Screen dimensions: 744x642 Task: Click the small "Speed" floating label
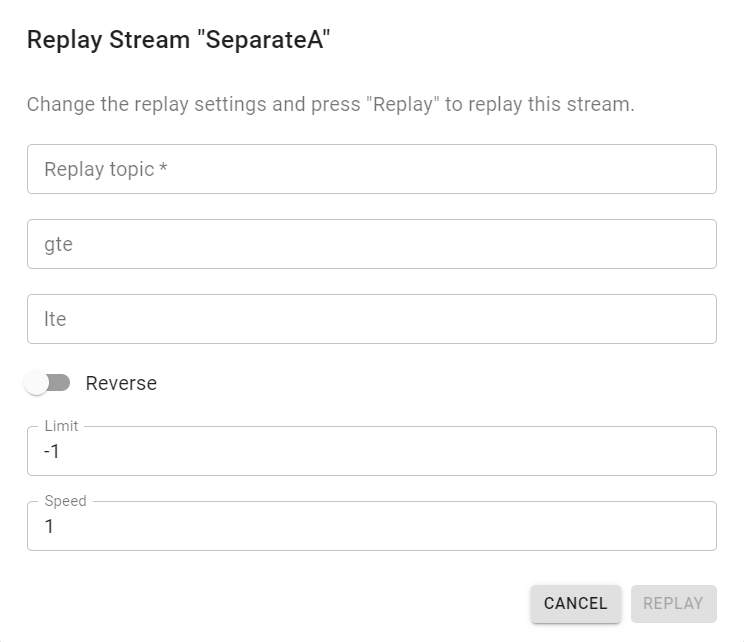(x=65, y=501)
